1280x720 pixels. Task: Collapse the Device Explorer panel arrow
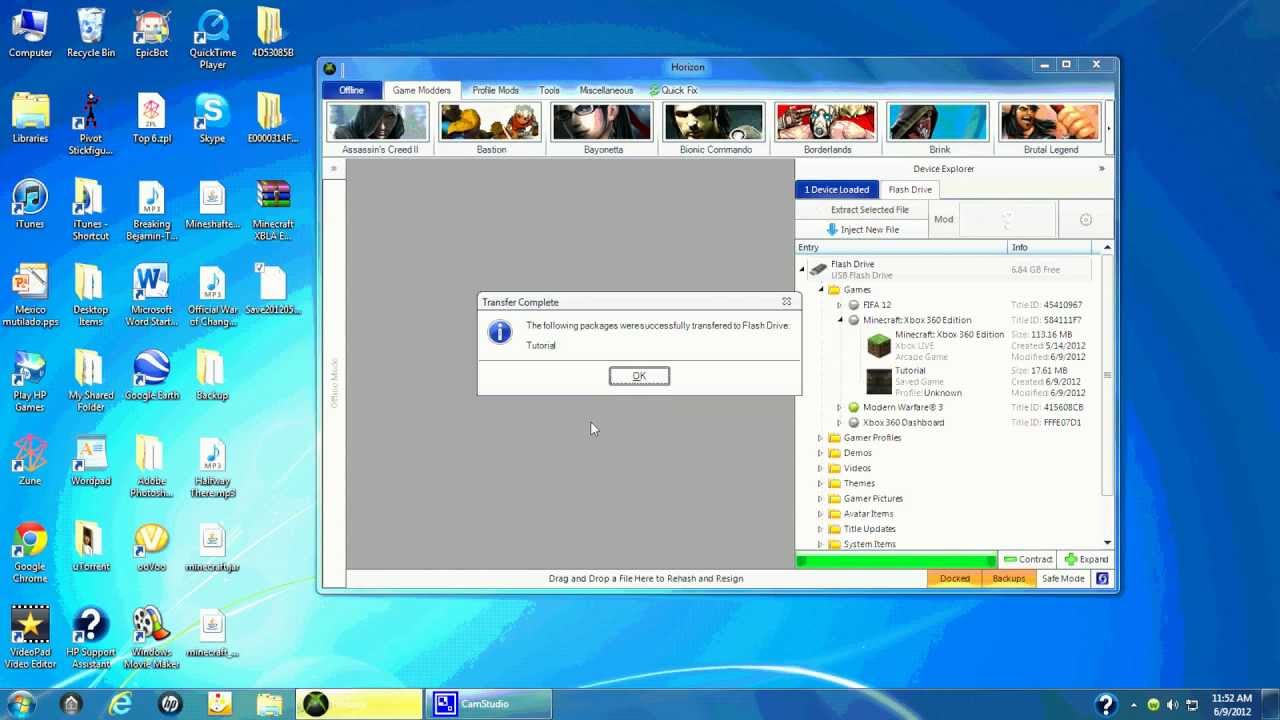1101,168
